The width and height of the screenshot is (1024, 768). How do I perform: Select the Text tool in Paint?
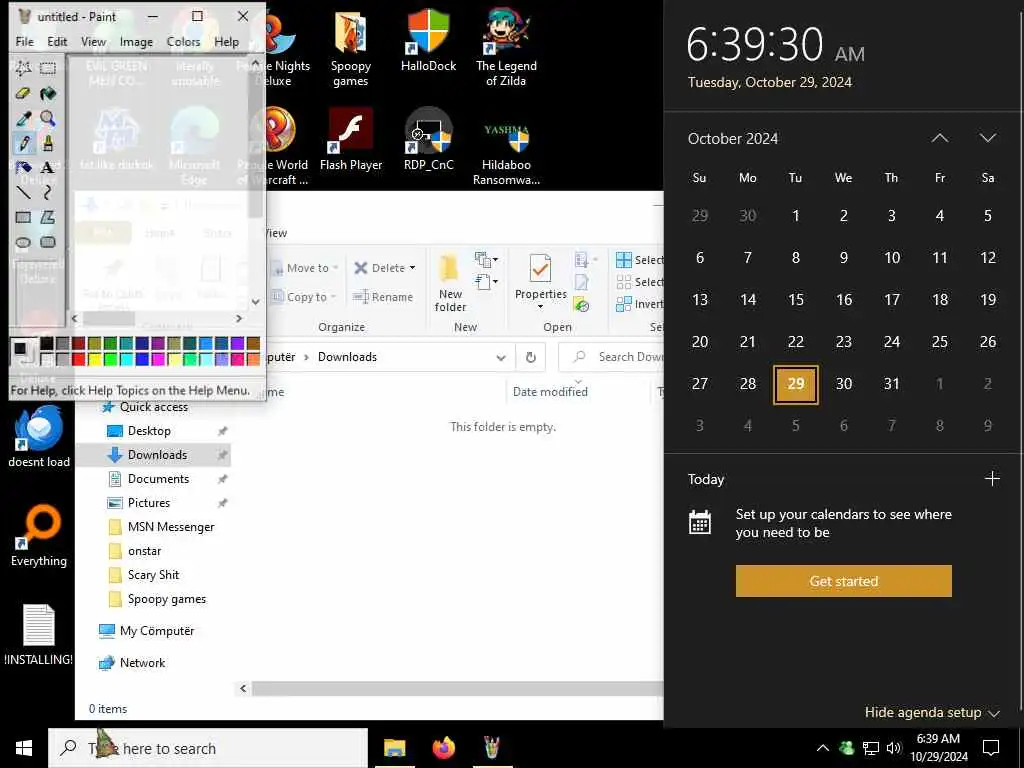pyautogui.click(x=48, y=168)
